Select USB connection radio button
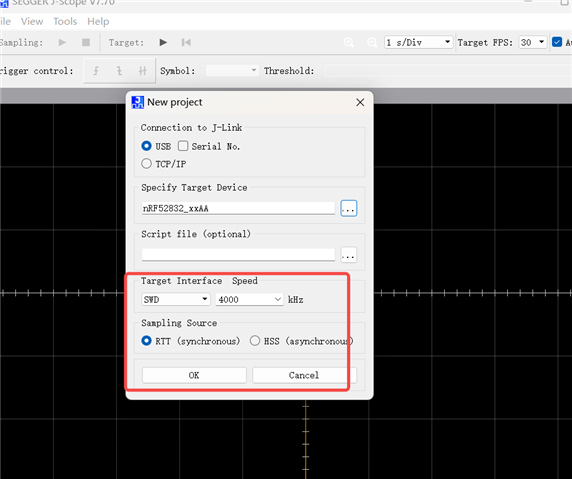The height and width of the screenshot is (479, 572). point(146,146)
